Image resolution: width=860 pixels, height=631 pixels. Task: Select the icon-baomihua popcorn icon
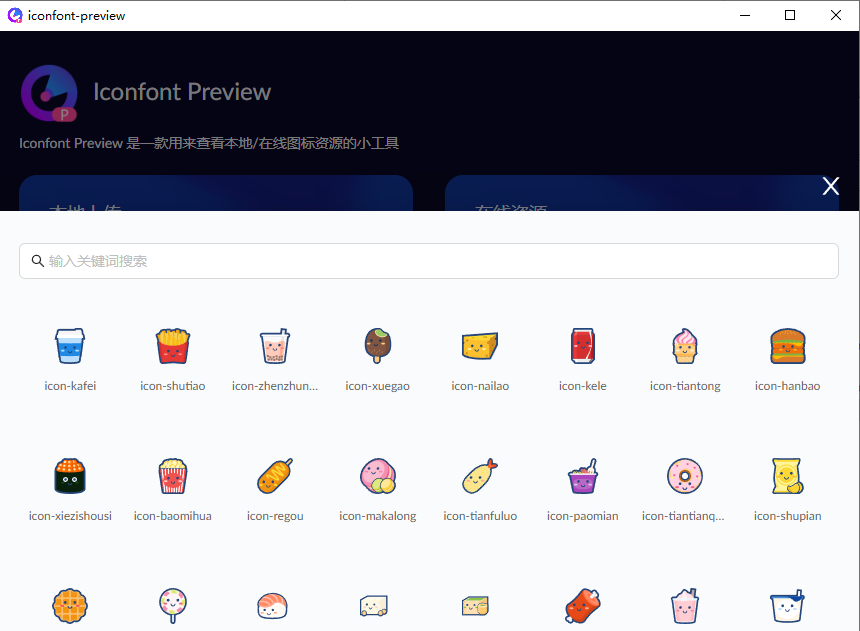173,476
